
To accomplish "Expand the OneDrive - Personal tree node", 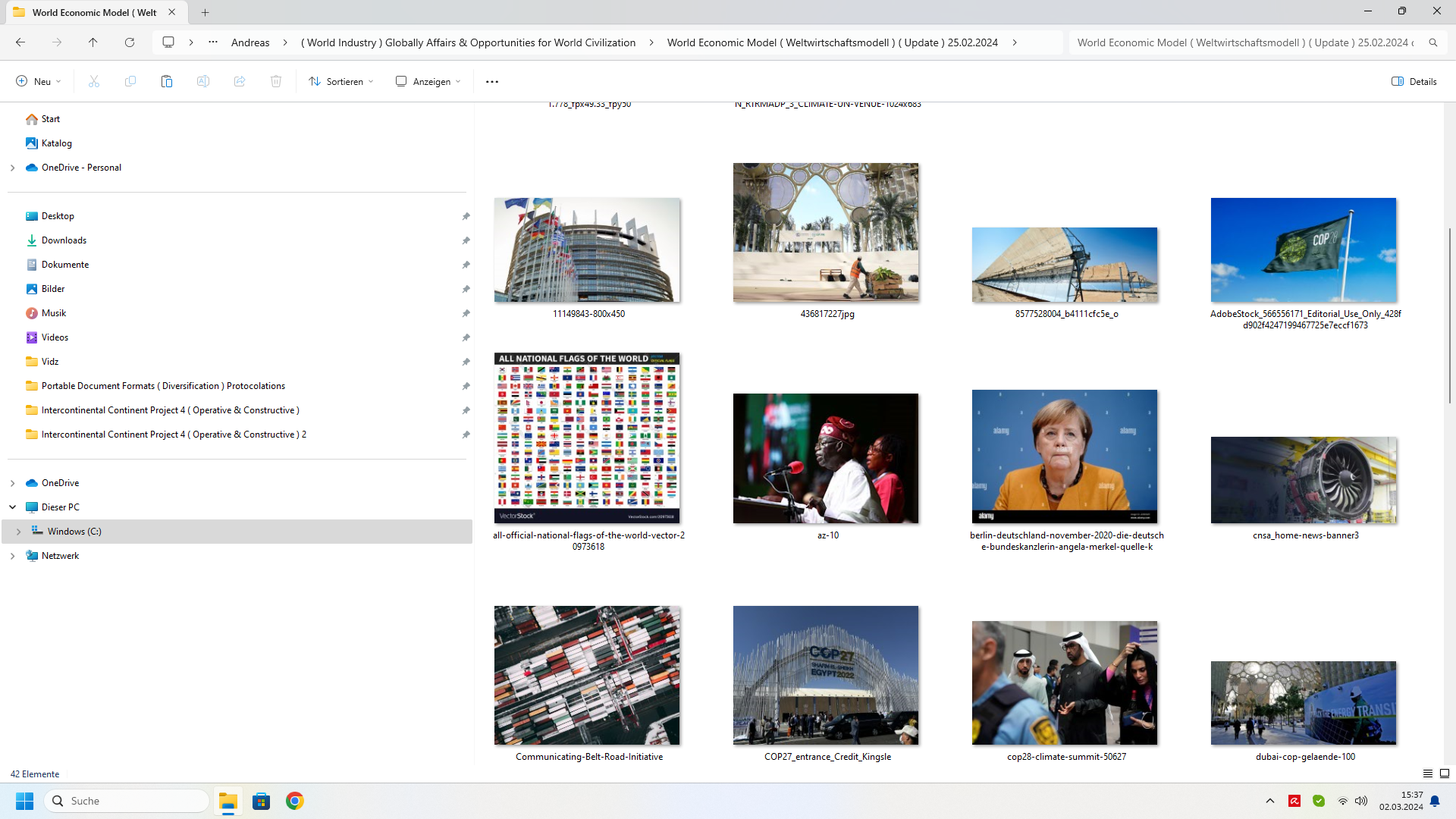I will (x=12, y=168).
